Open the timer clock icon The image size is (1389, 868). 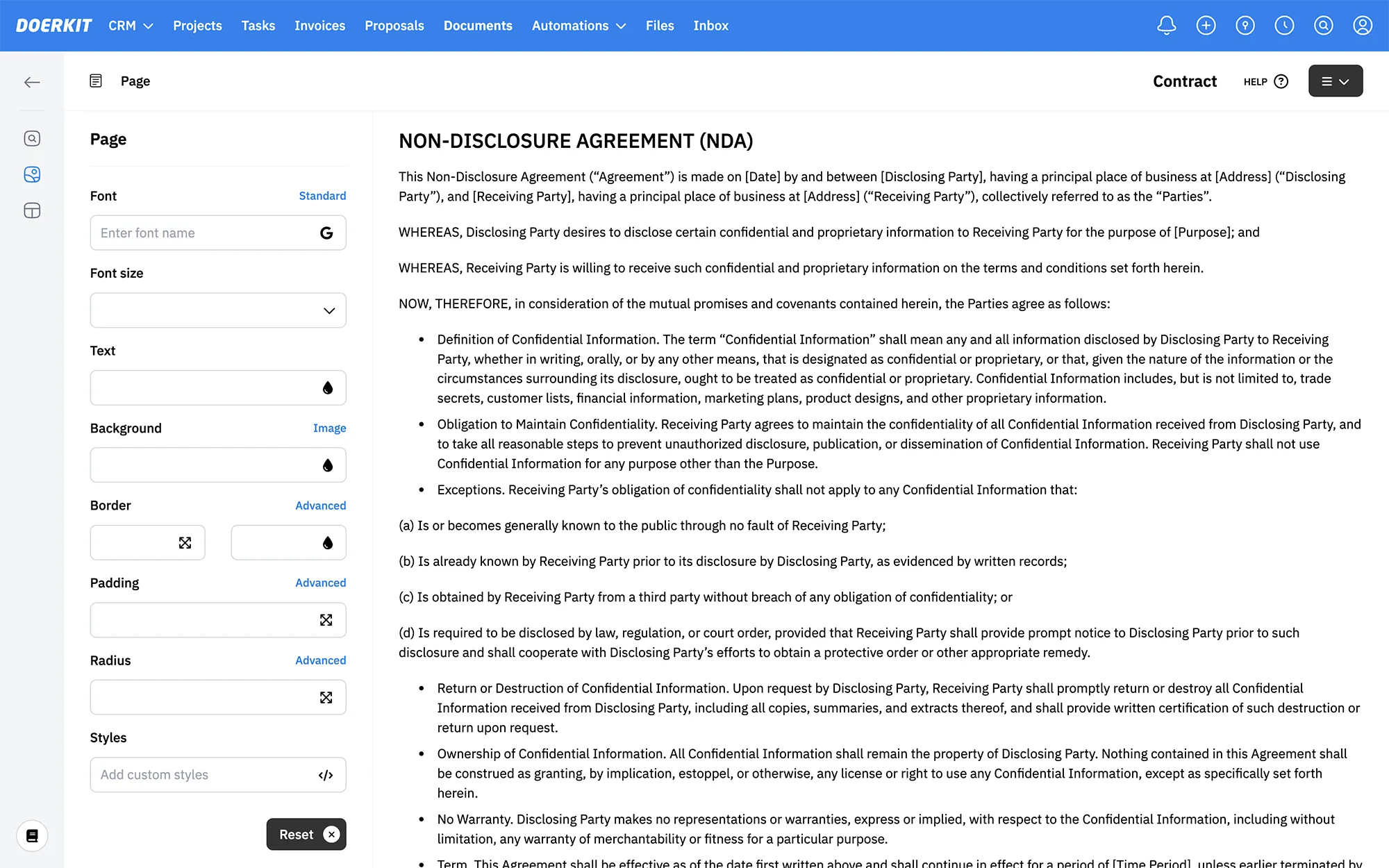coord(1284,26)
